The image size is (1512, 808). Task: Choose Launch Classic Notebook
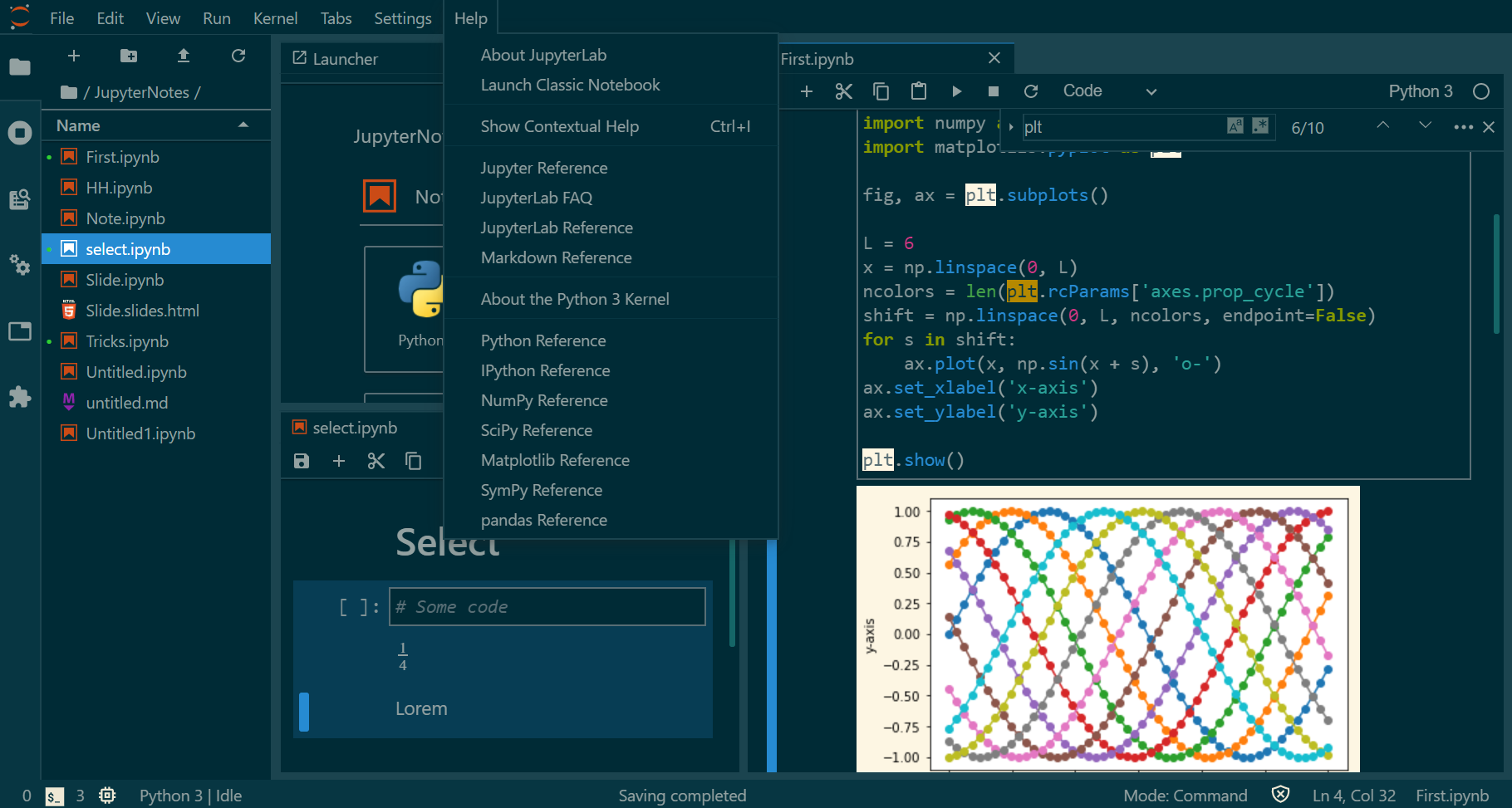tap(611, 85)
